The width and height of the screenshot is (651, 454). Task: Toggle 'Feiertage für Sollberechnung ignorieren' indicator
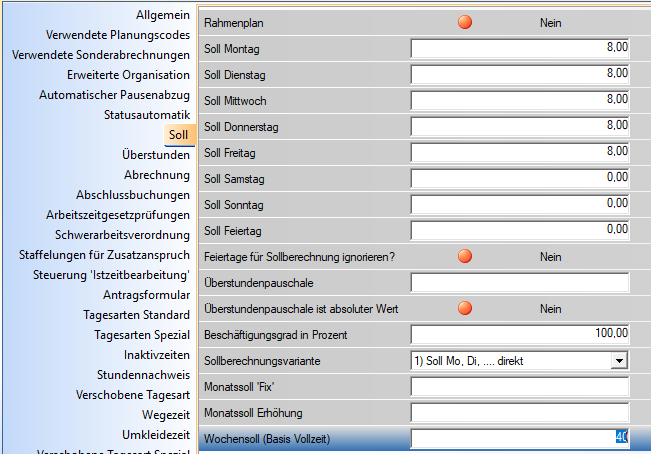tap(464, 256)
